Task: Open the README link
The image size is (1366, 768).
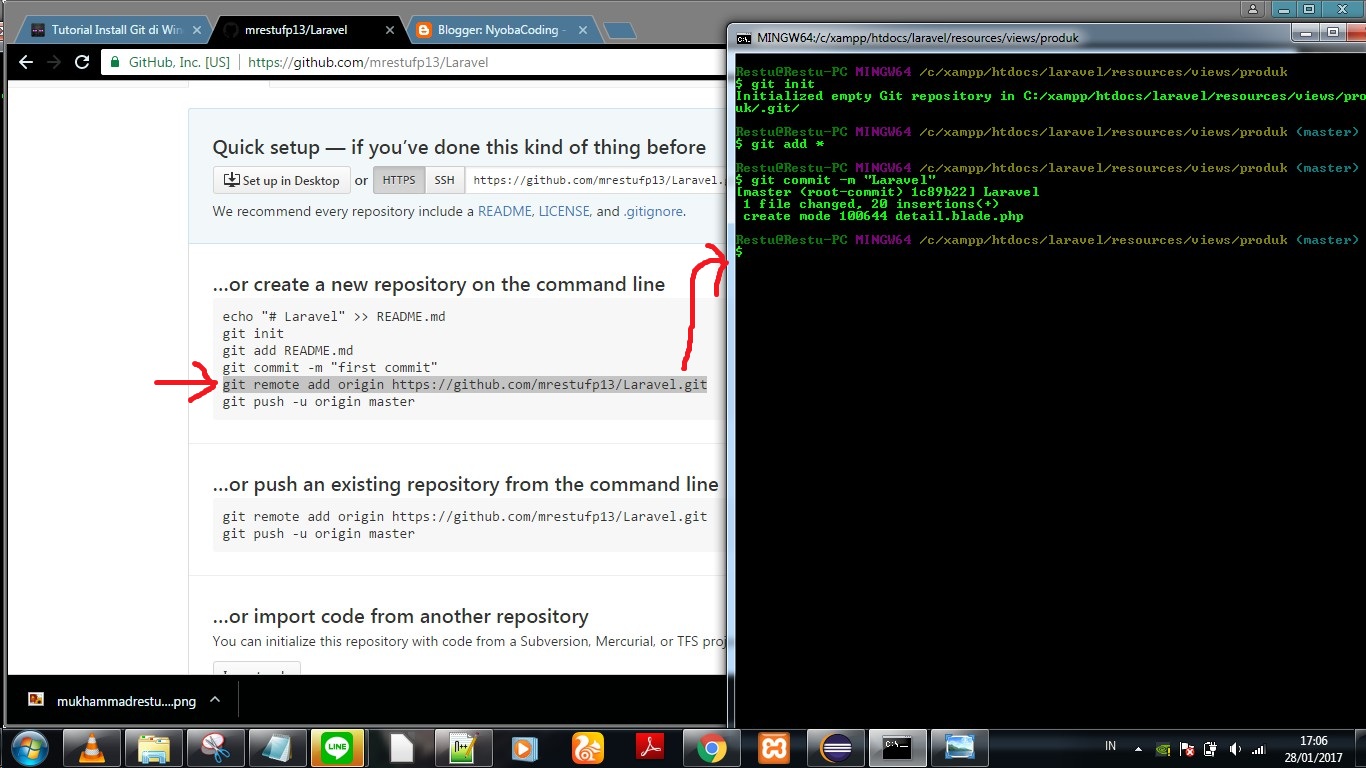Action: click(x=505, y=211)
